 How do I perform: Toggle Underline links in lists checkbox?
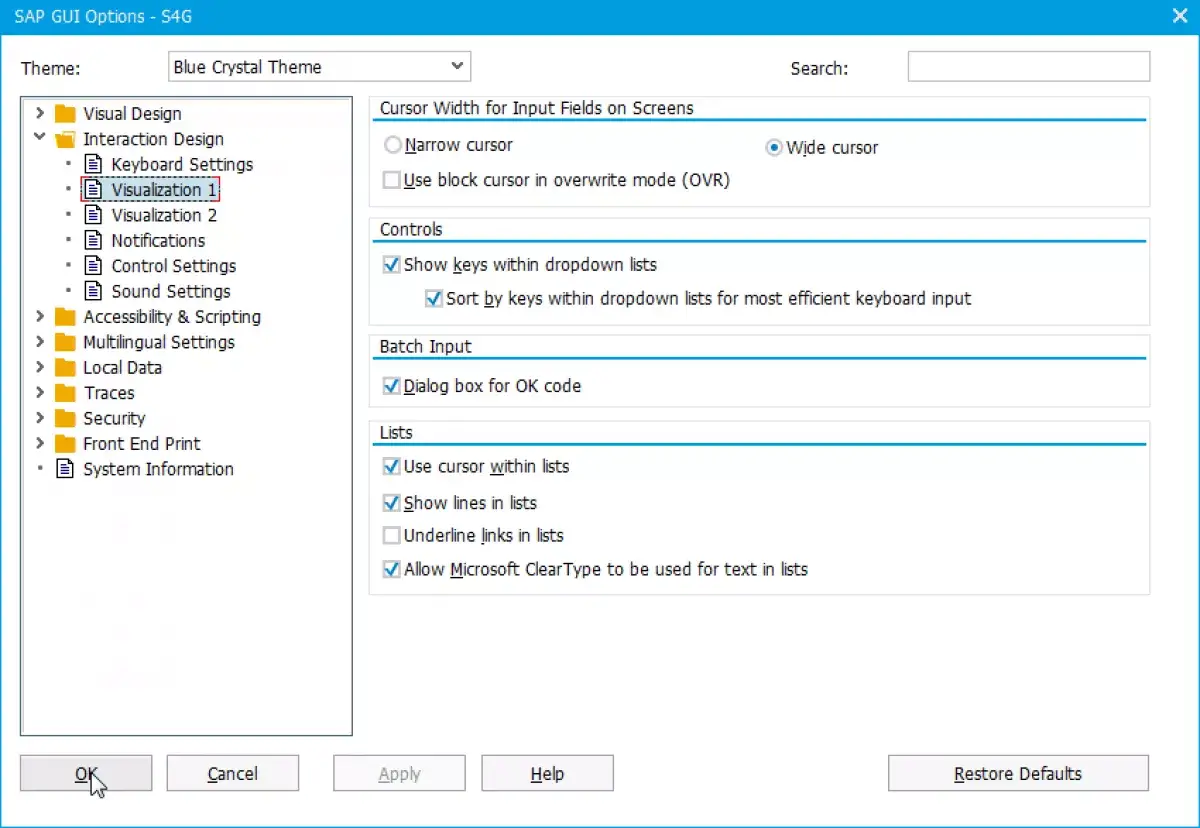(392, 536)
